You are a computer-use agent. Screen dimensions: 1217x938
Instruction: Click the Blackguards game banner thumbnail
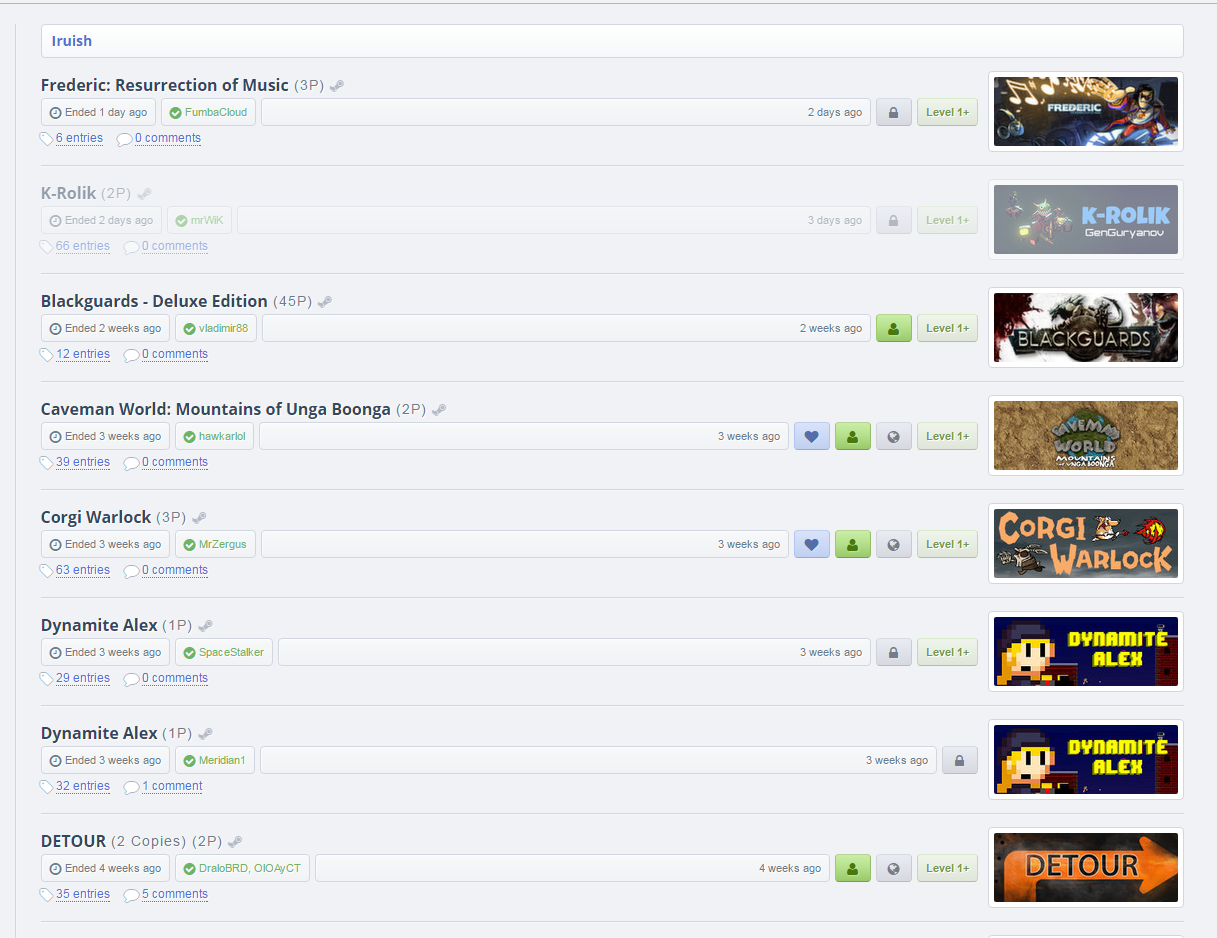pos(1086,328)
